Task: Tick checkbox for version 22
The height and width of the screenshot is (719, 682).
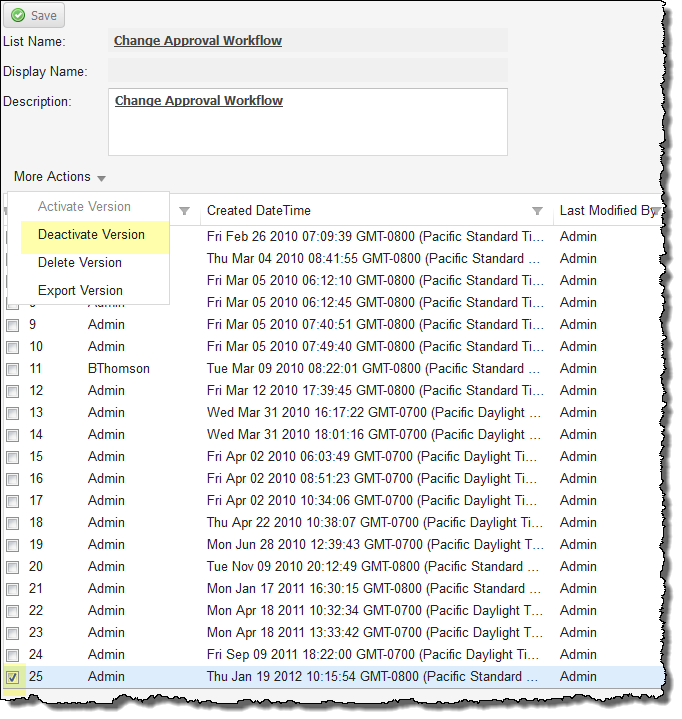Action: pos(12,612)
